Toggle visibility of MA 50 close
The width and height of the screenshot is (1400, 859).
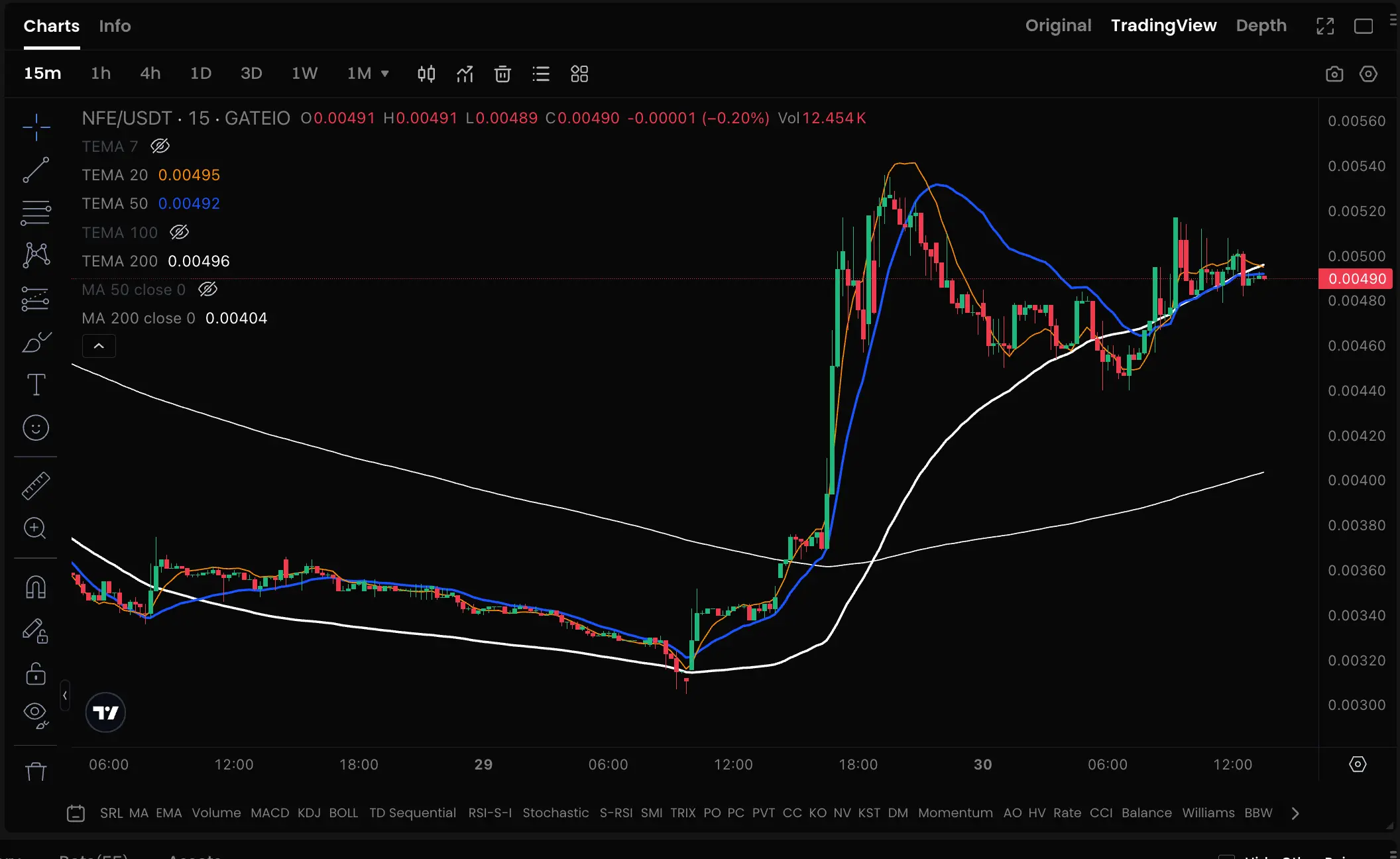pyautogui.click(x=207, y=289)
